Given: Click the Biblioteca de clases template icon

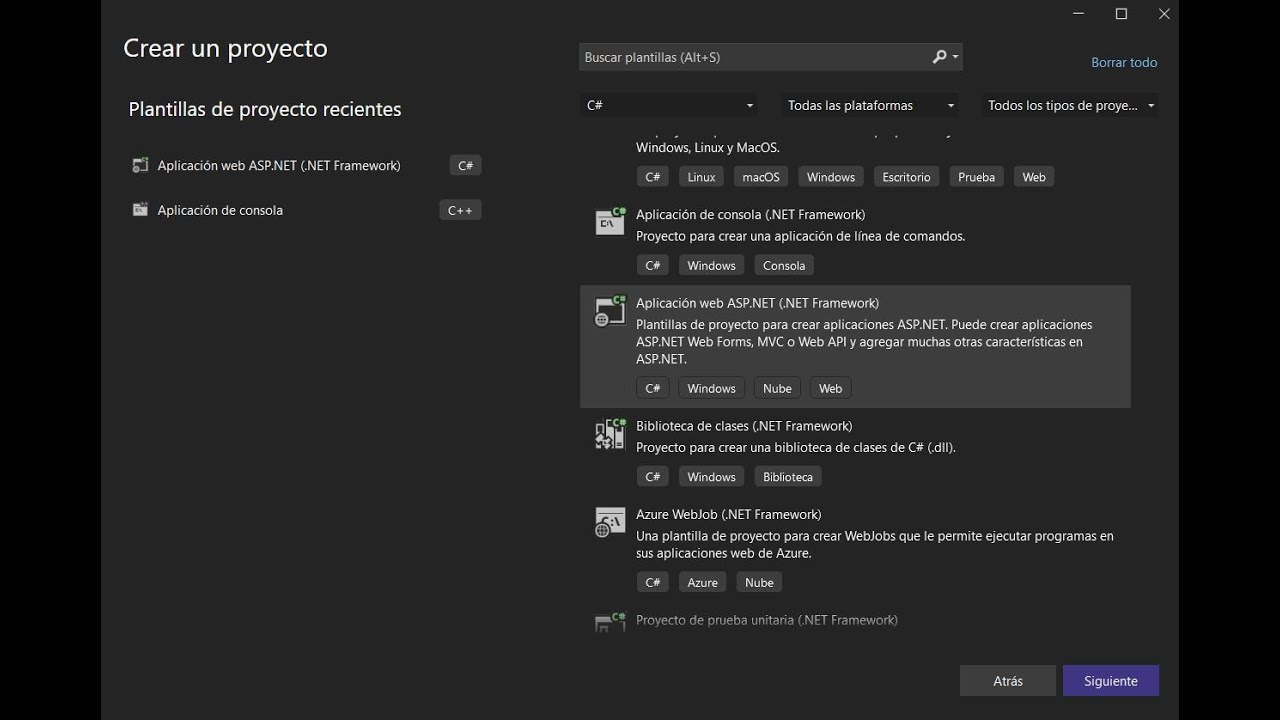Looking at the screenshot, I should tap(610, 434).
